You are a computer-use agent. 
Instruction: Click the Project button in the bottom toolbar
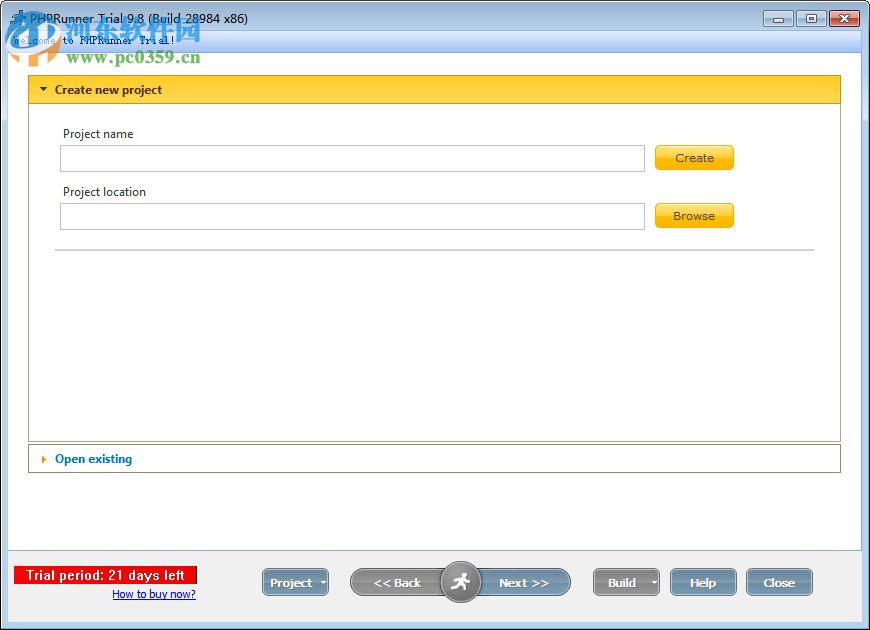coord(291,582)
